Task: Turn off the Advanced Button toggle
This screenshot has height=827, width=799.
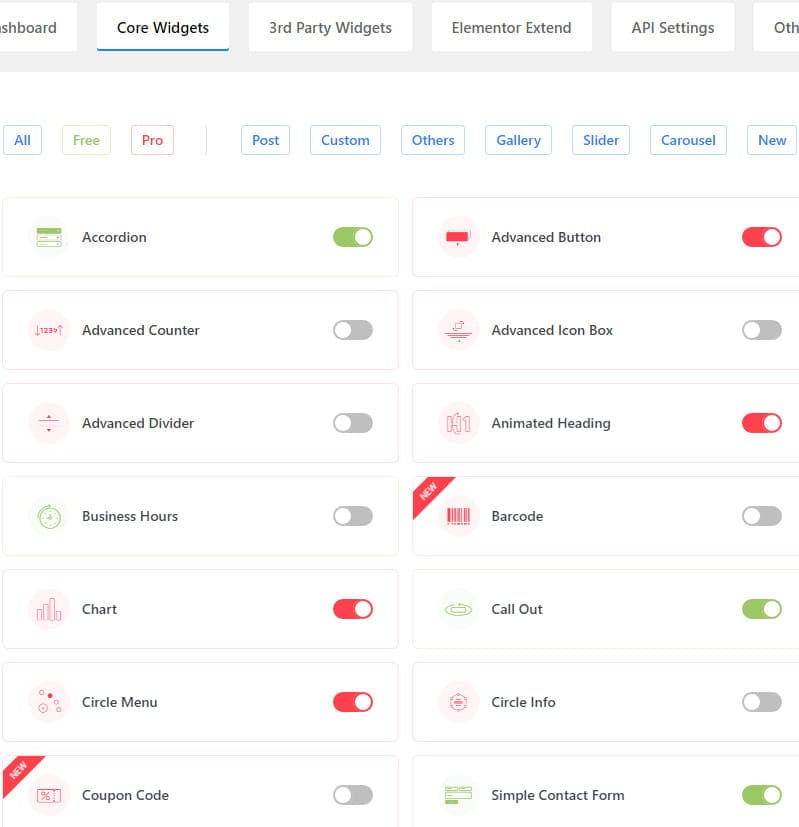Action: 762,237
